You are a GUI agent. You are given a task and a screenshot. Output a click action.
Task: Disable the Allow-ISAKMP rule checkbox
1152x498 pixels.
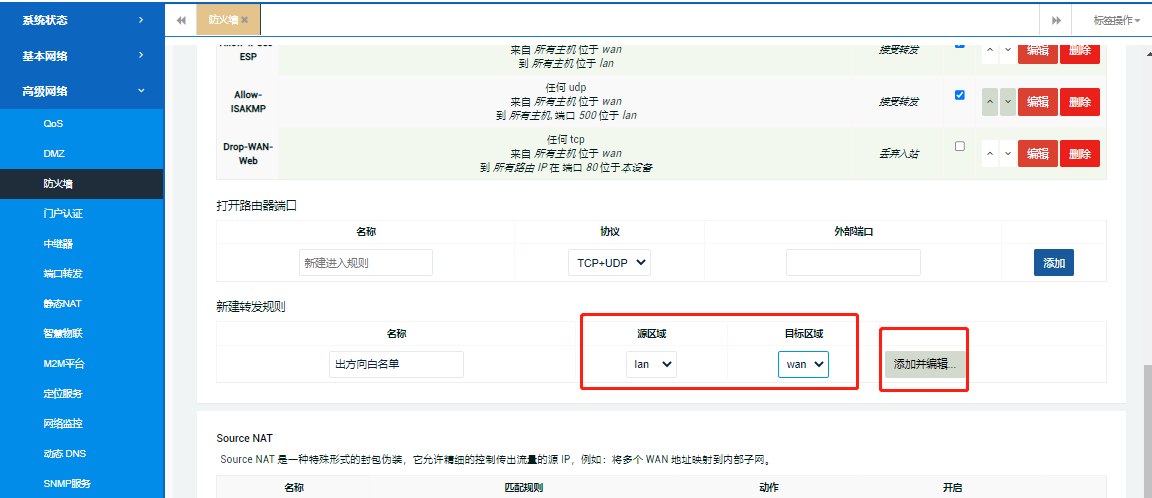[960, 95]
